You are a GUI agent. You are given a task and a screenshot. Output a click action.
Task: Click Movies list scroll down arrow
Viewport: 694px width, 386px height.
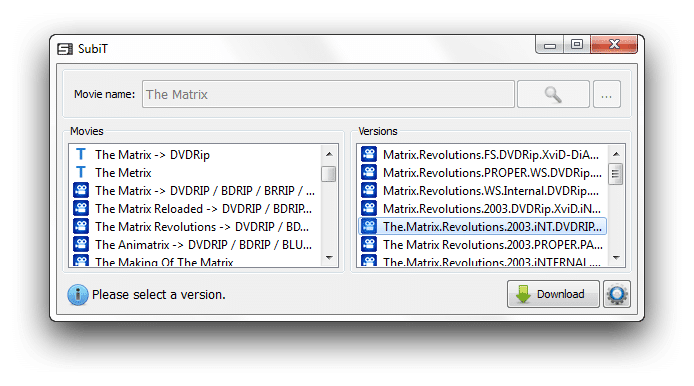(x=329, y=258)
